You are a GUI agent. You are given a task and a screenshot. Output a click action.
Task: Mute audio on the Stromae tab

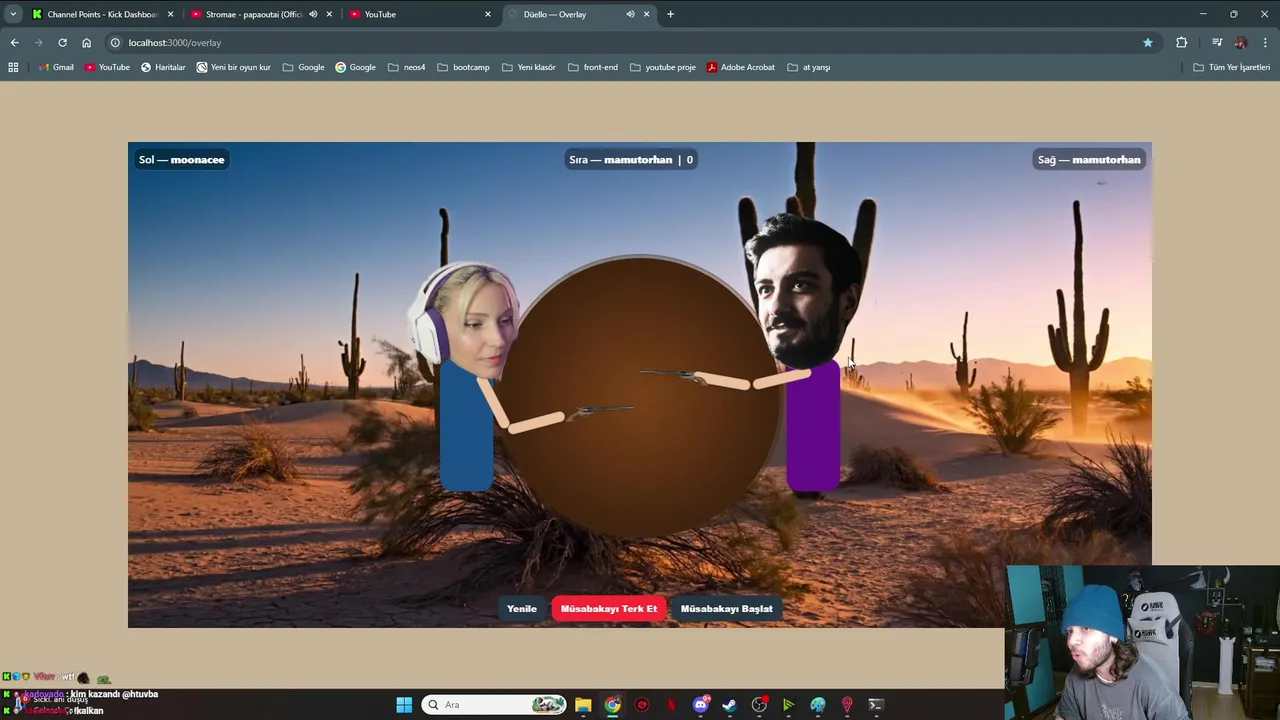(x=313, y=14)
